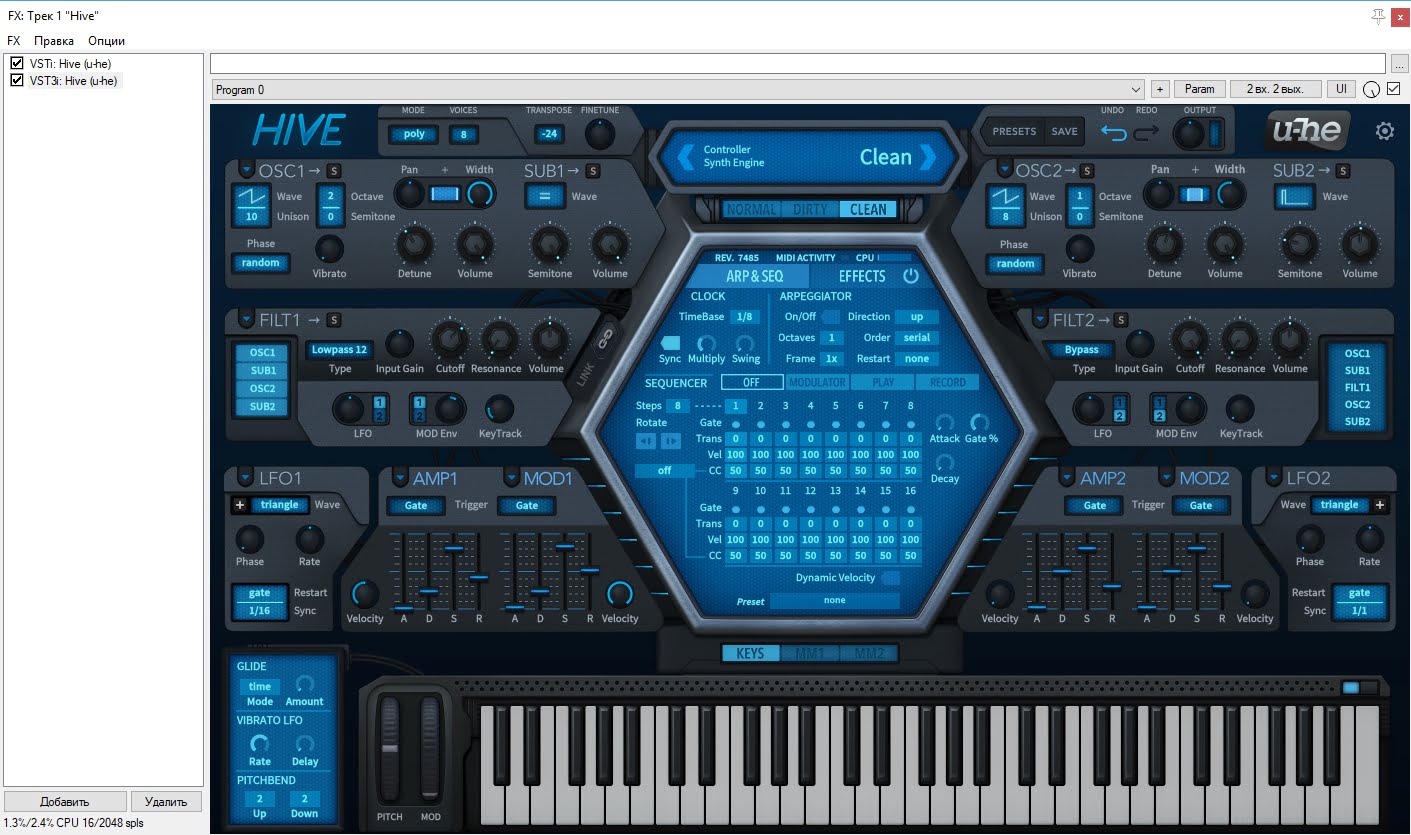
Task: Click the OSC1 solo S button
Action: 333,170
